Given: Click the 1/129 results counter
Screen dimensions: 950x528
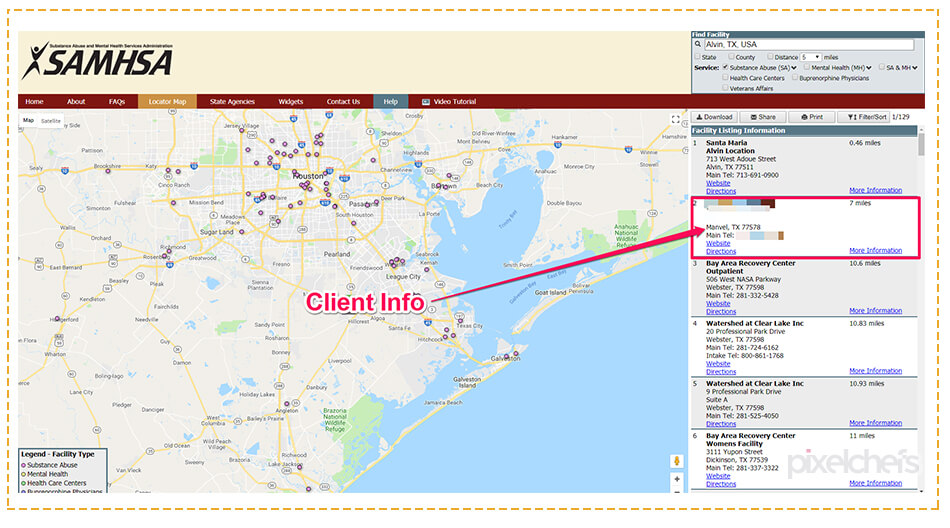Looking at the screenshot, I should [x=901, y=117].
